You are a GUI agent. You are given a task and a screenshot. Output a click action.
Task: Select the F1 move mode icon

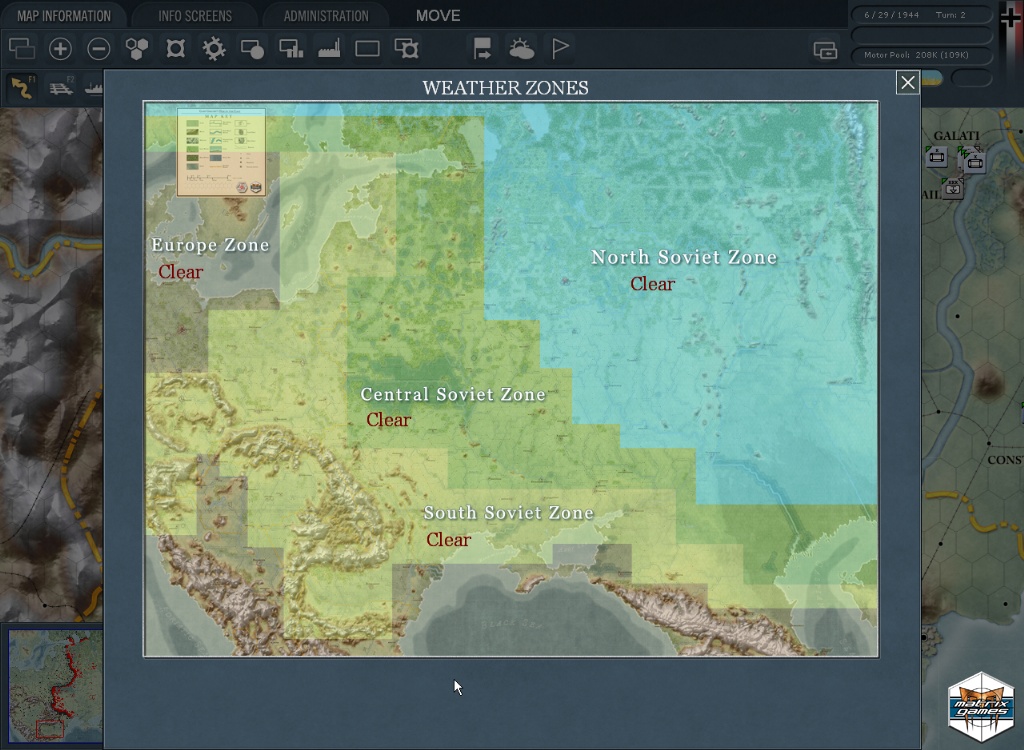(x=21, y=87)
